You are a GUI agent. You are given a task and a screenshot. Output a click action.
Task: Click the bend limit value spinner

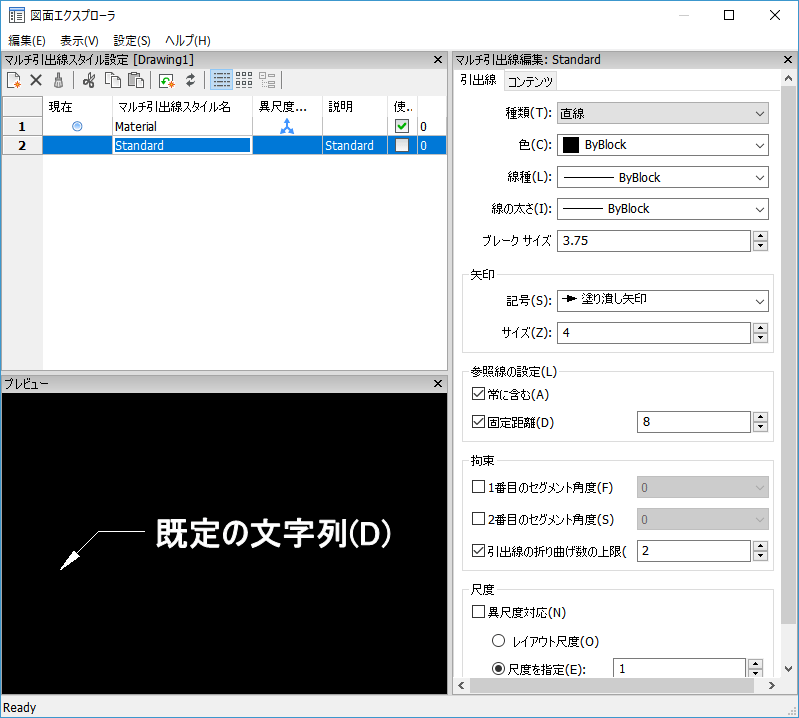tap(760, 551)
